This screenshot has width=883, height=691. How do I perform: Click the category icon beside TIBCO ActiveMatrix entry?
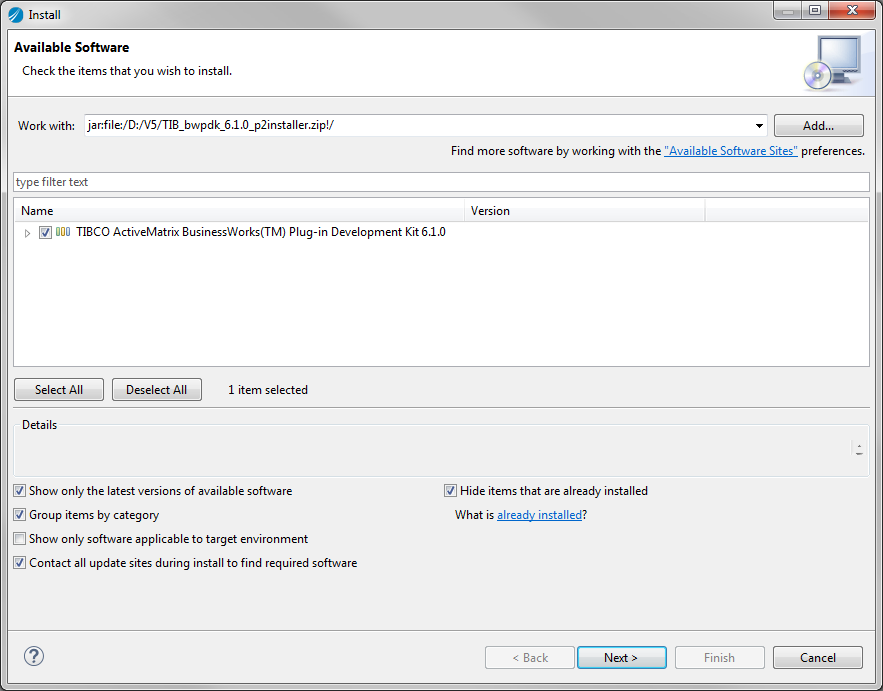click(63, 232)
